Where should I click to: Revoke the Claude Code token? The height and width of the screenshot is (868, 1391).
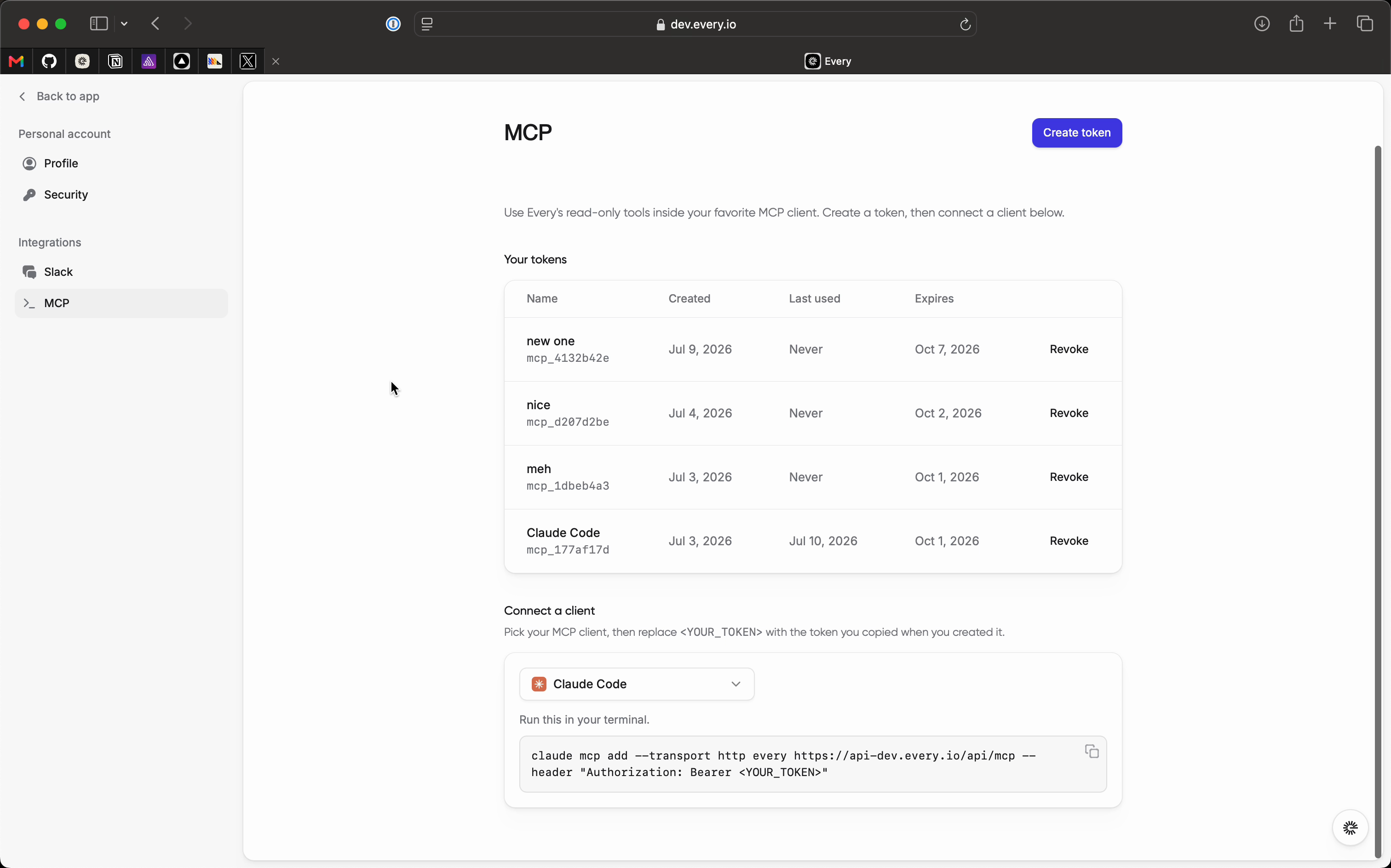coord(1069,541)
